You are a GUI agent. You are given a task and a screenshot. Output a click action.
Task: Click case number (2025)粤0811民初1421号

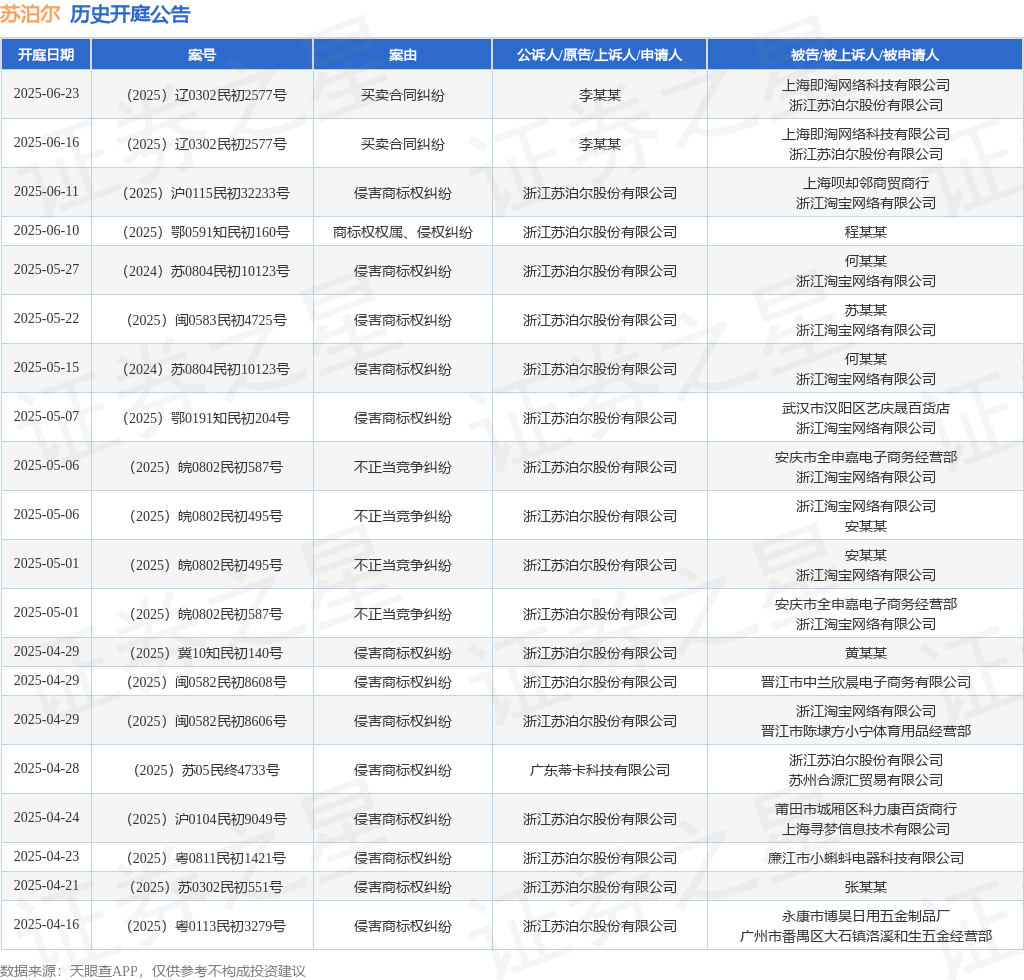(206, 858)
